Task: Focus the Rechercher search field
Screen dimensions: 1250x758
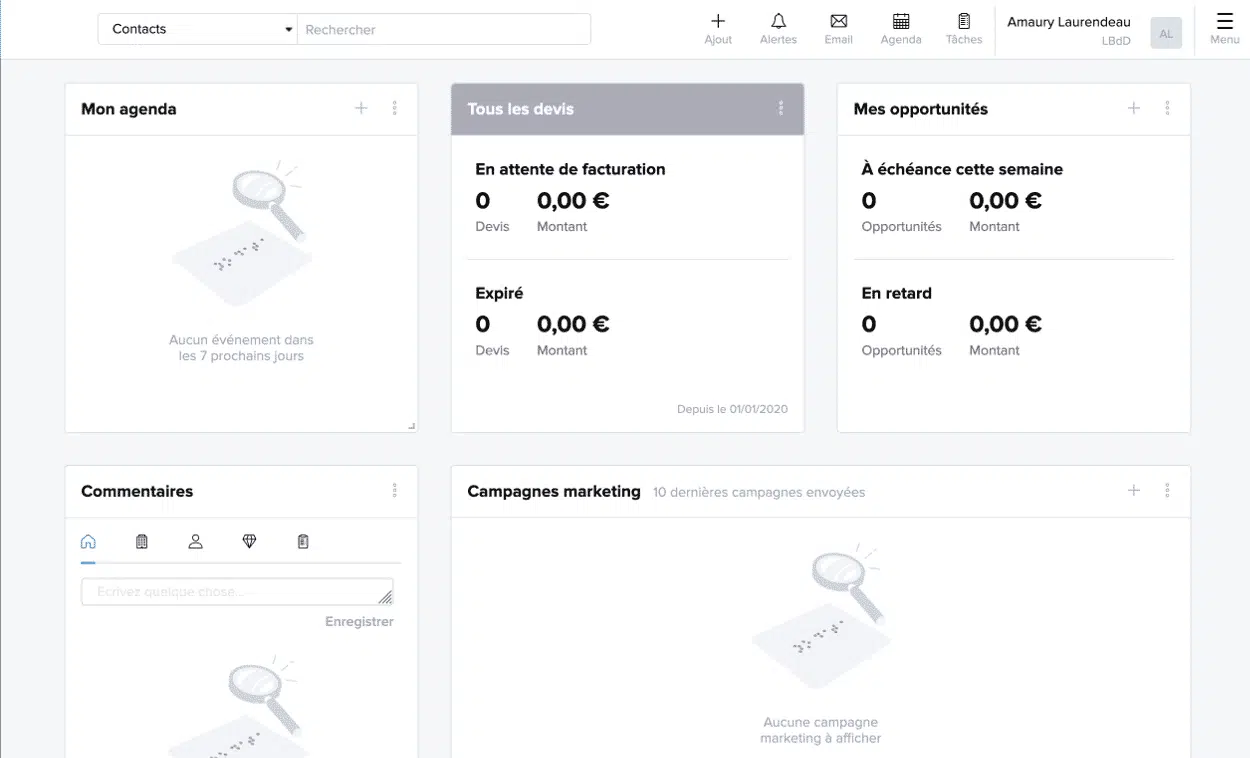Action: (x=444, y=29)
